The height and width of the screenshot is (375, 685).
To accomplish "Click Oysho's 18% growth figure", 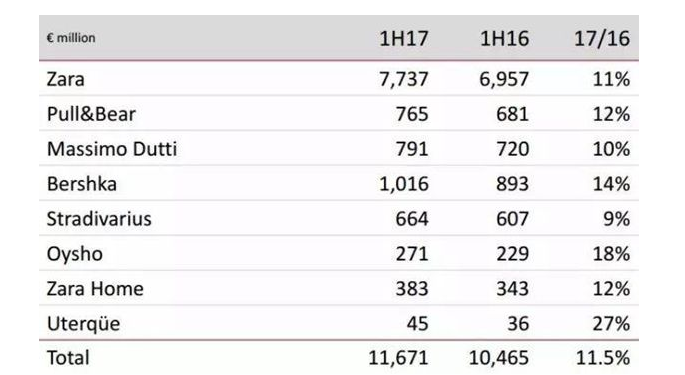I will pyautogui.click(x=611, y=254).
